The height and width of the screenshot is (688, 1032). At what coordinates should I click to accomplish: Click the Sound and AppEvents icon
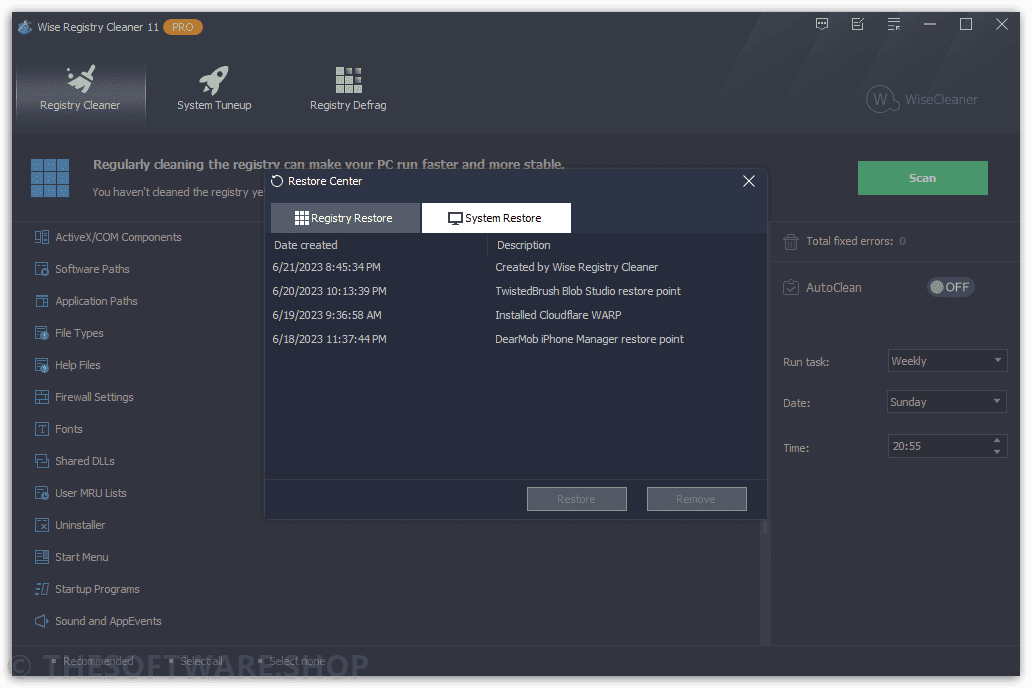(41, 621)
